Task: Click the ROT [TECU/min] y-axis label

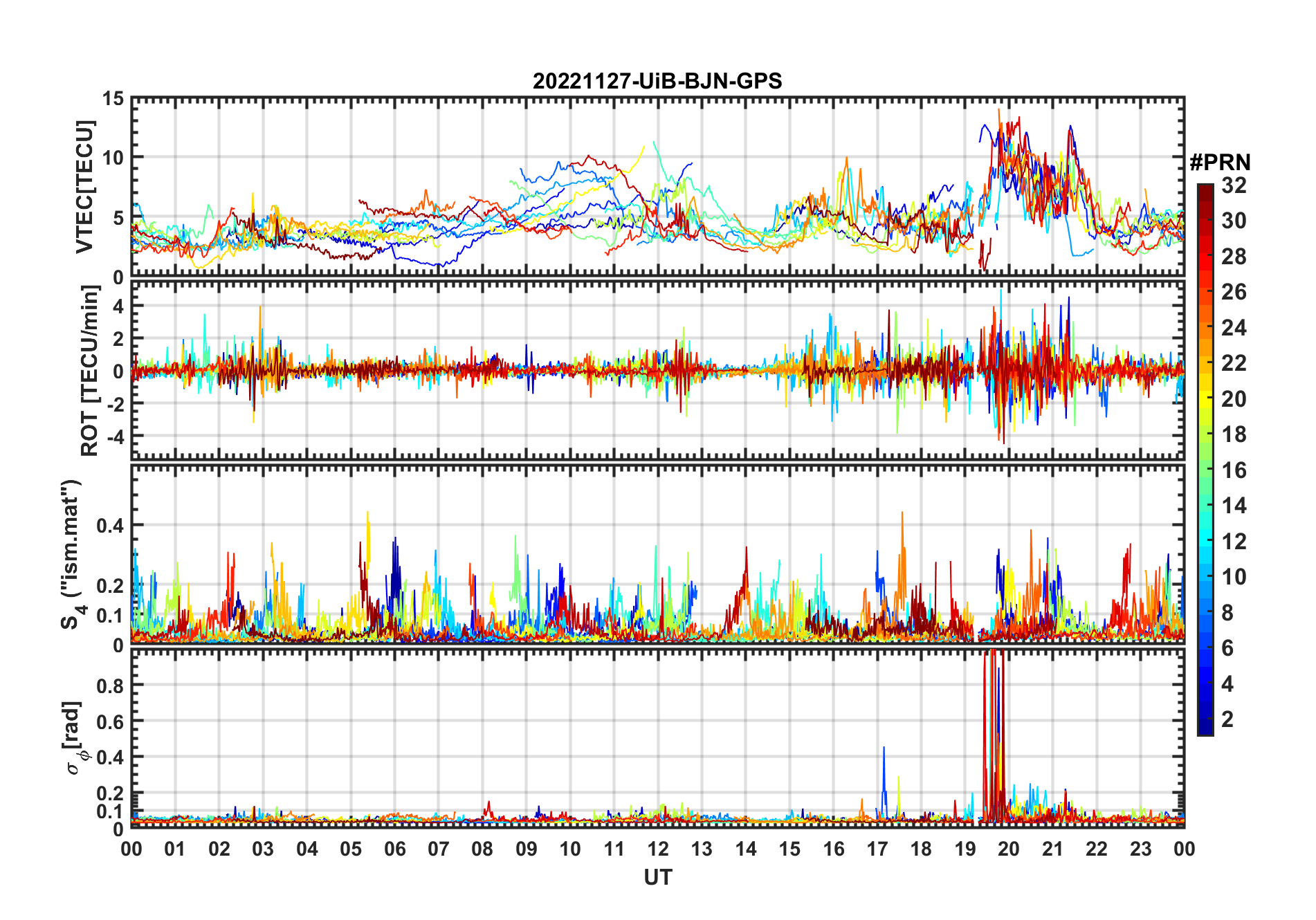Action: coord(89,370)
